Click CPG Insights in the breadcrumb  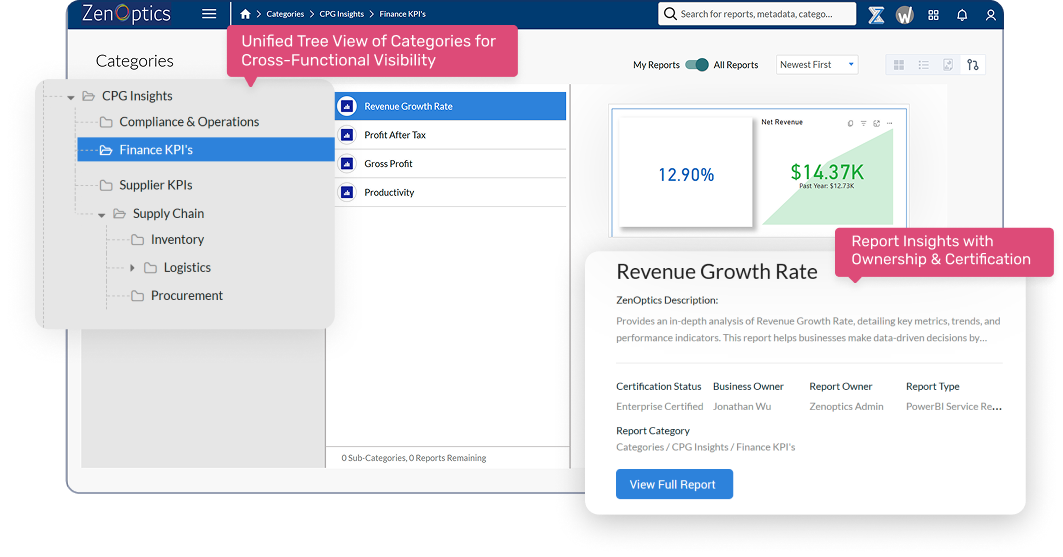click(341, 14)
